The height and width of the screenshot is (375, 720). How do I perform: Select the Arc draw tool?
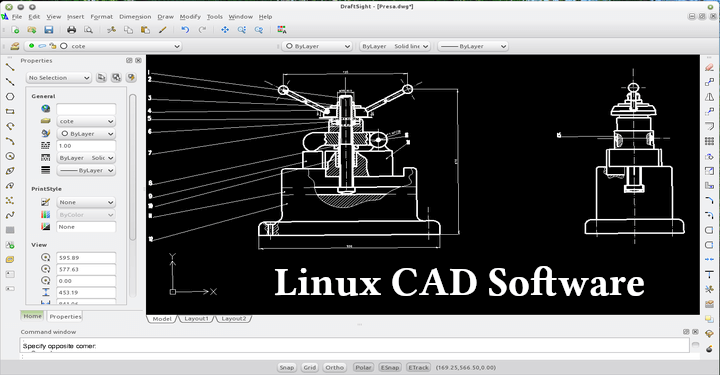tap(10, 141)
